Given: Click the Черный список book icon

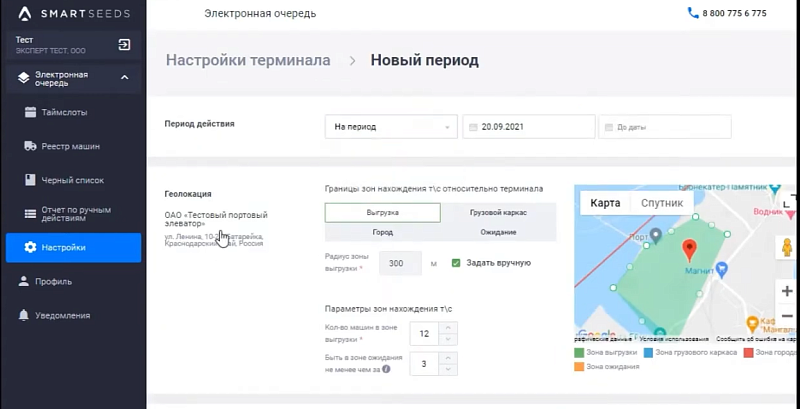Looking at the screenshot, I should click(x=30, y=180).
